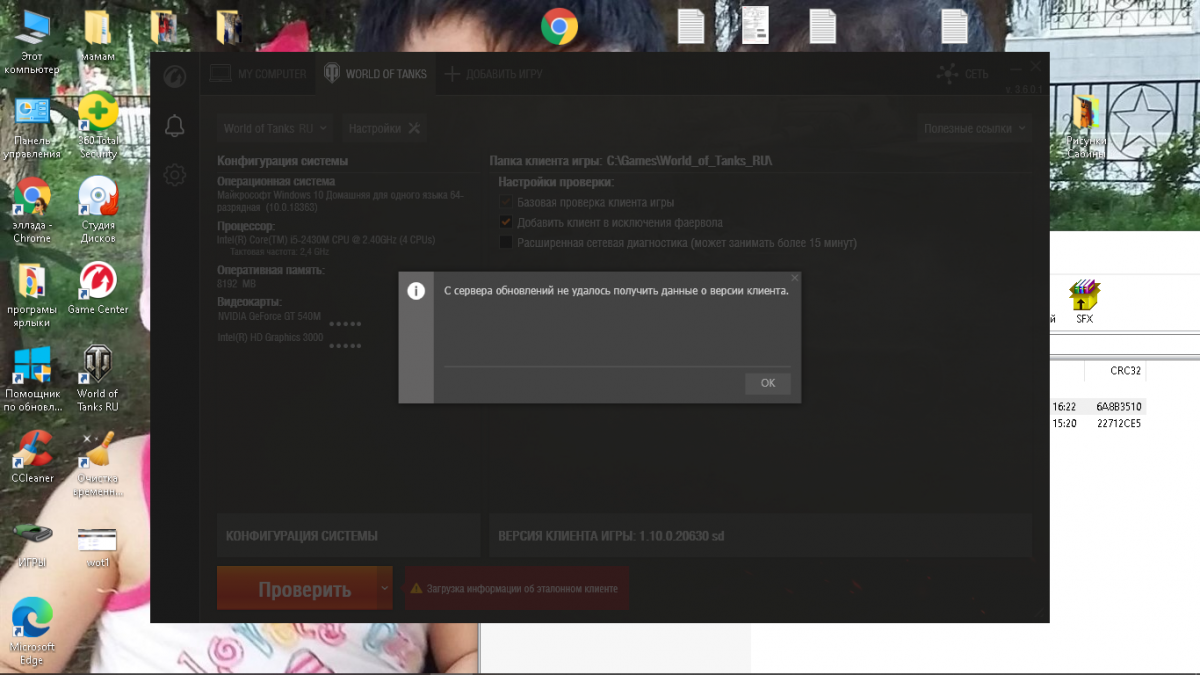This screenshot has height=675, width=1200.
Task: Click the 16:22 time cell in background window
Action: (1064, 407)
